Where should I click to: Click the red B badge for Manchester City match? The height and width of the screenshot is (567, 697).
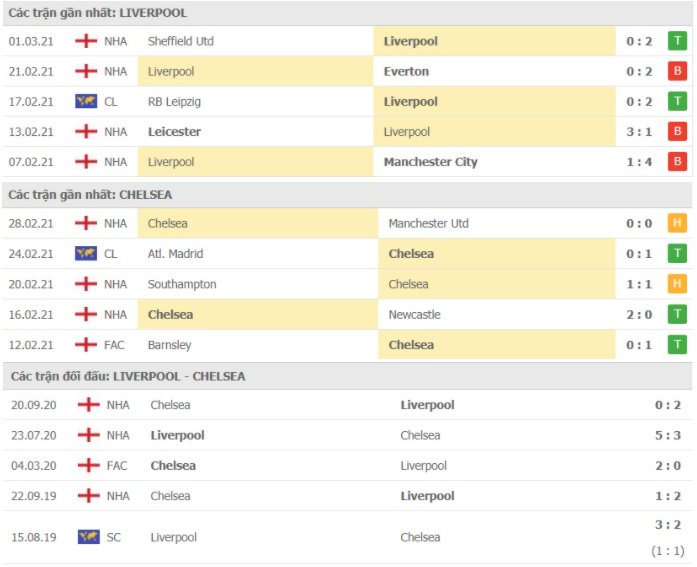(x=677, y=162)
